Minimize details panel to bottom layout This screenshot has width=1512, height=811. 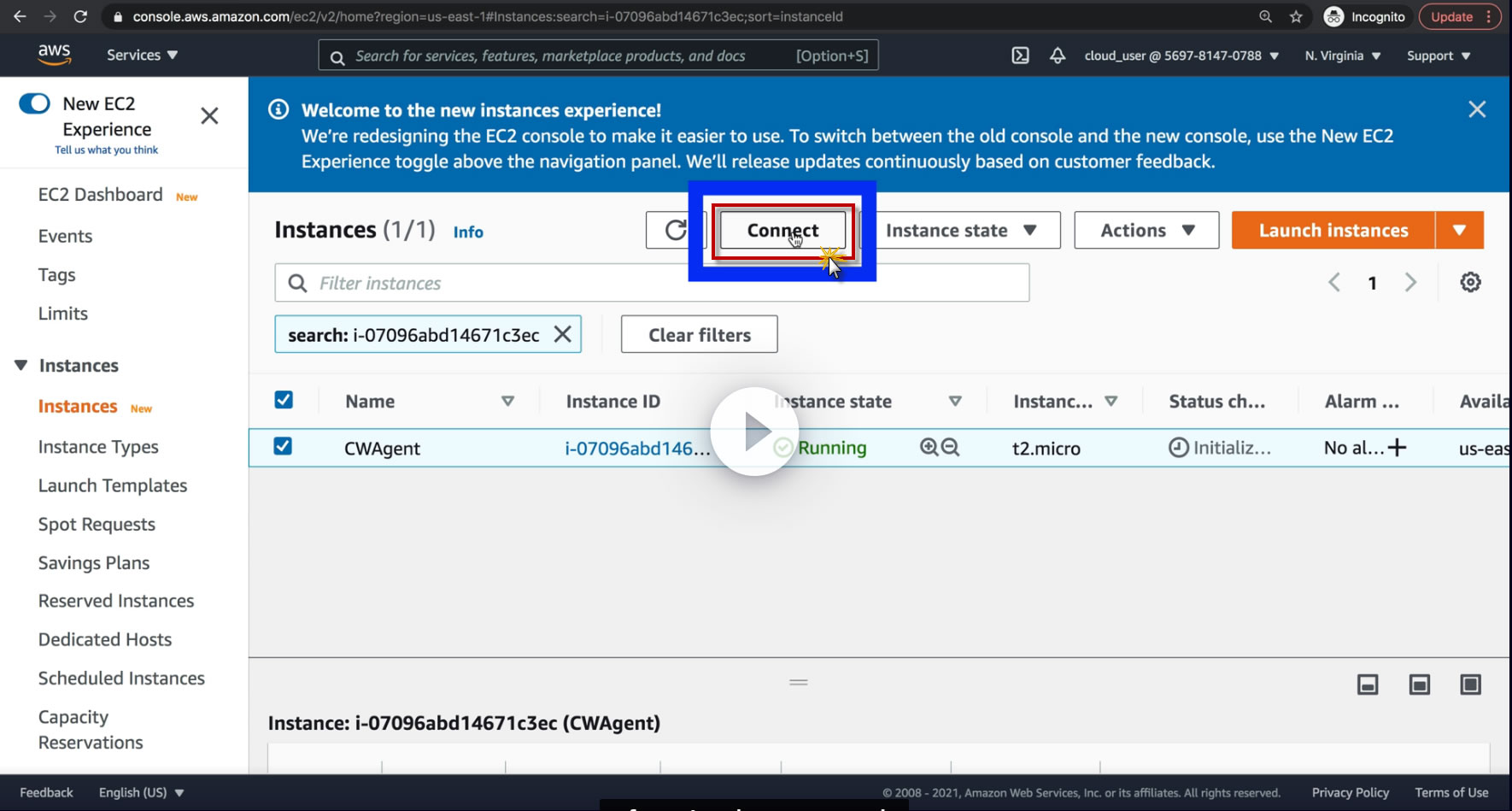(1368, 685)
